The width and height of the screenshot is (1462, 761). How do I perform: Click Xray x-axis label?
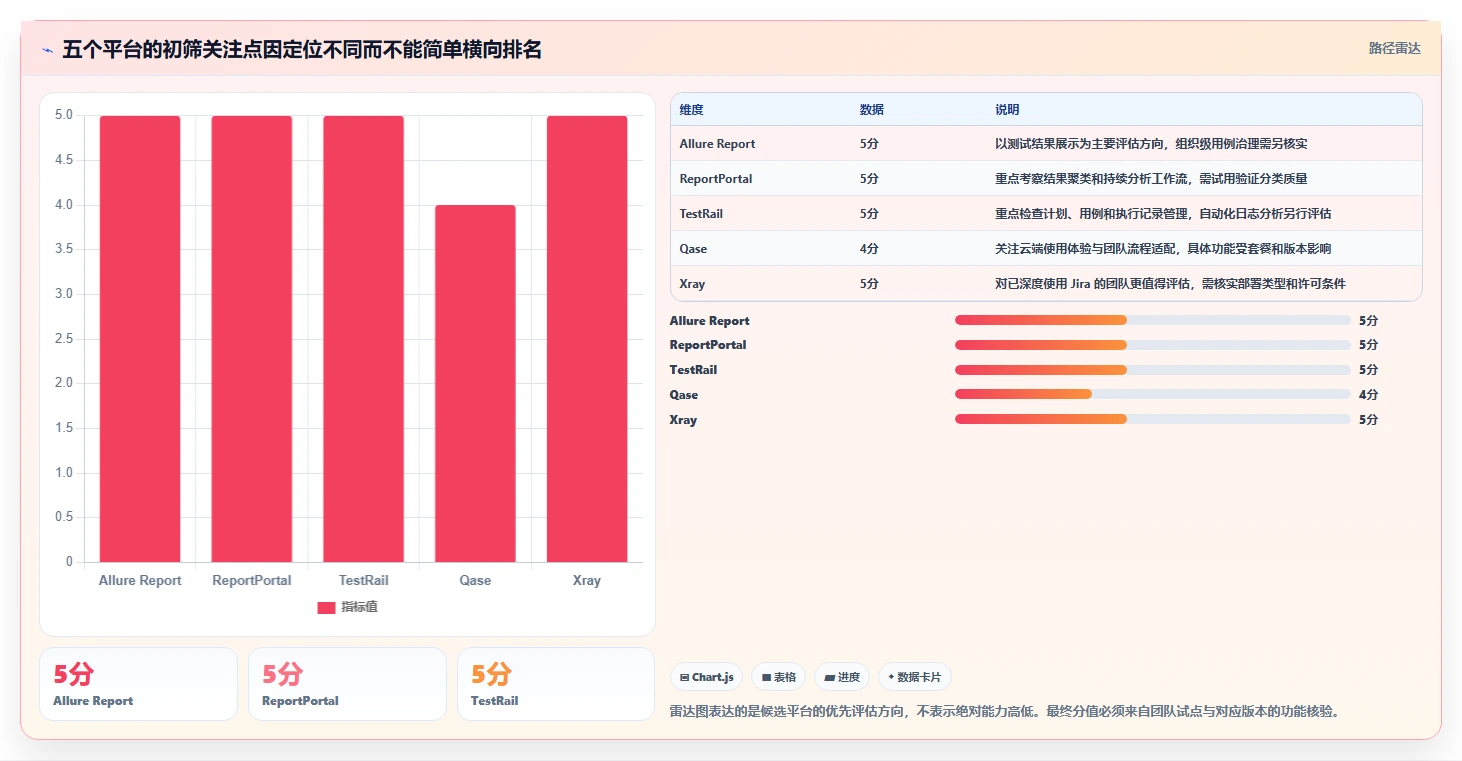click(x=587, y=581)
